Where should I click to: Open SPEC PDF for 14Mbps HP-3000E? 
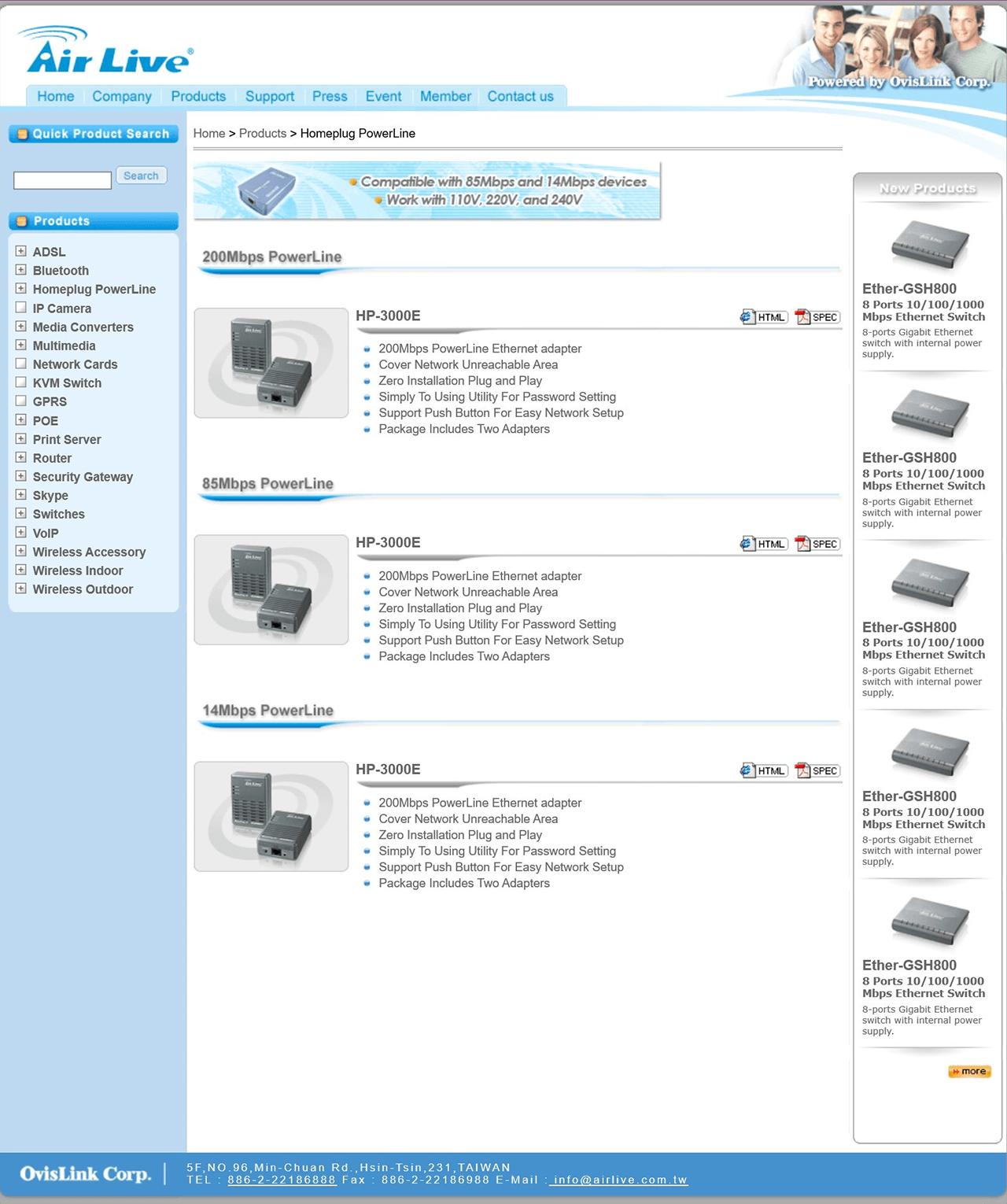click(817, 770)
